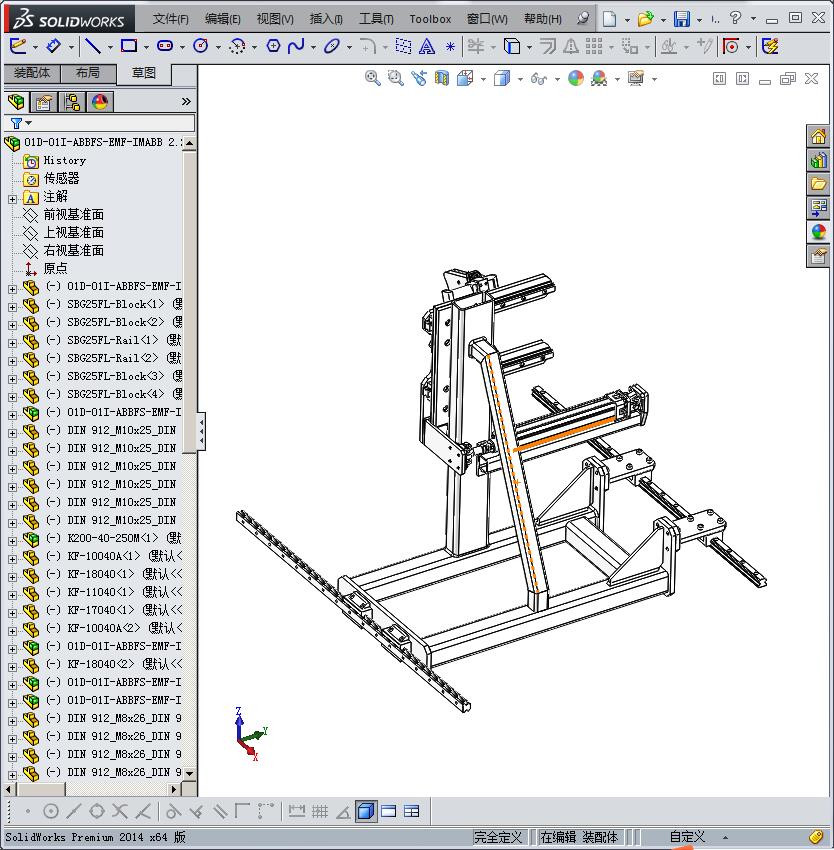Open the ConfigurationManager tab

(x=72, y=101)
